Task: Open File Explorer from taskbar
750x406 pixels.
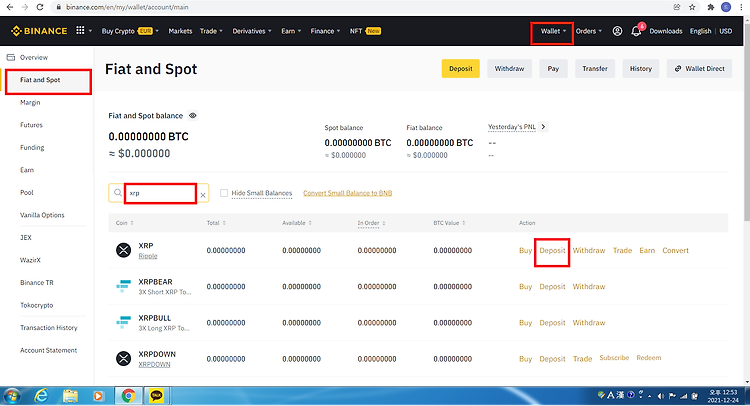Action: (x=70, y=396)
